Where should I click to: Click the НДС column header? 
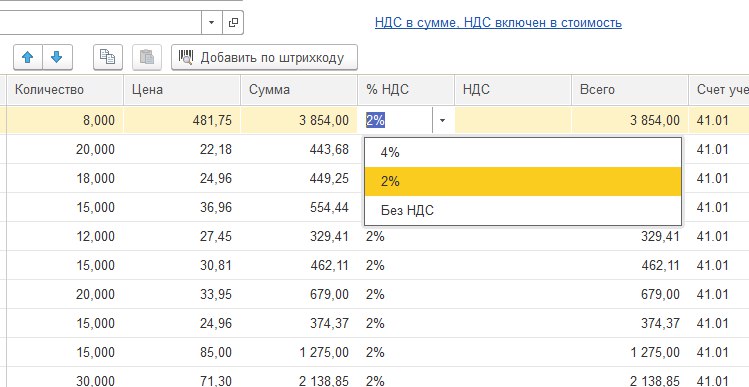513,90
